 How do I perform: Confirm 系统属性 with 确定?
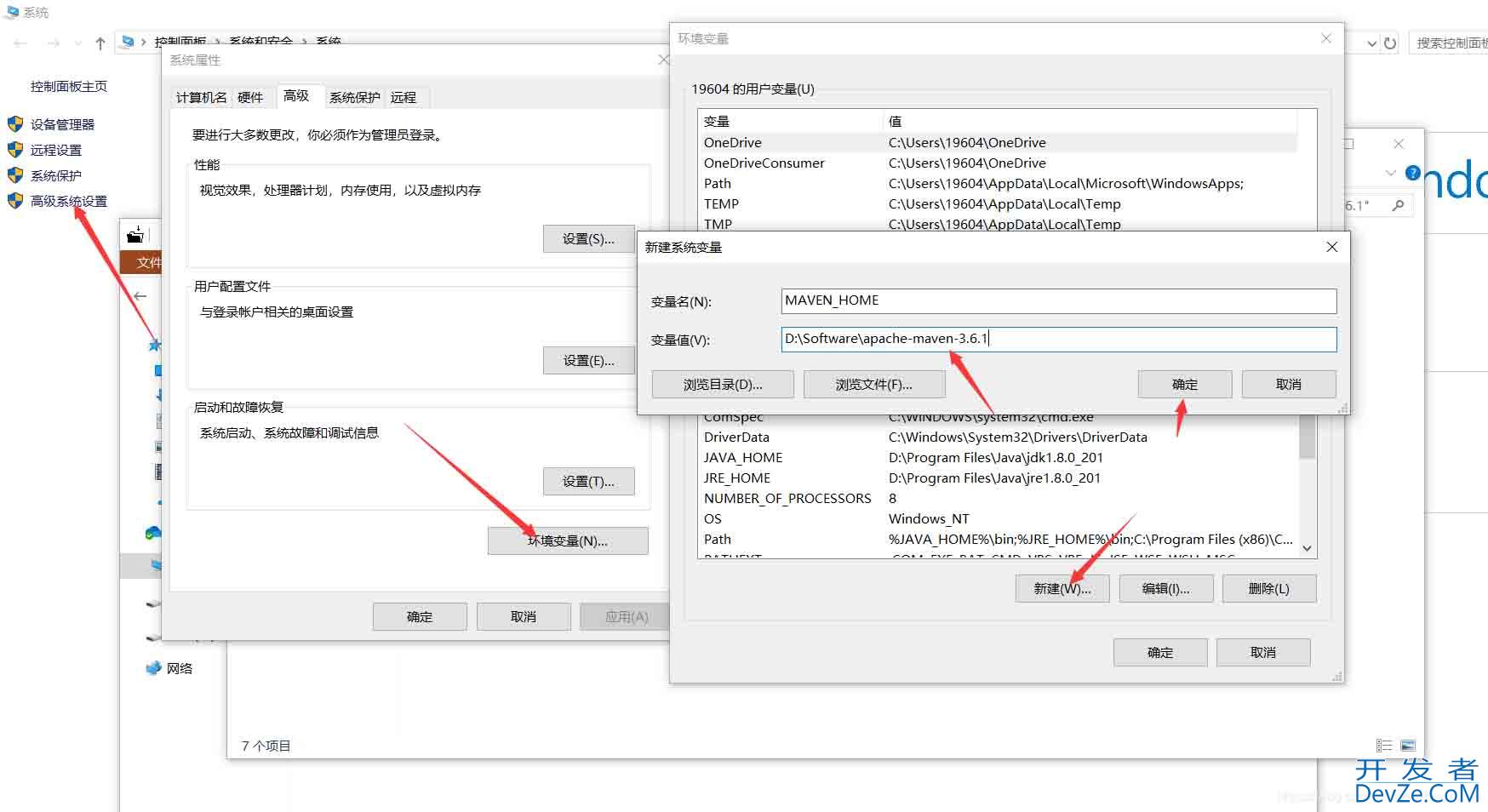420,617
